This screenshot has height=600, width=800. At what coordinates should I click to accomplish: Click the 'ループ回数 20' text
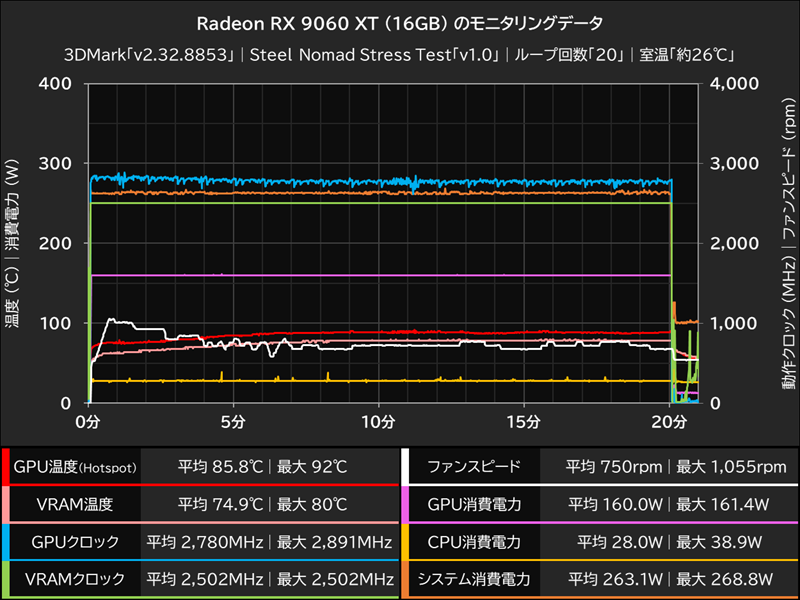(x=571, y=55)
